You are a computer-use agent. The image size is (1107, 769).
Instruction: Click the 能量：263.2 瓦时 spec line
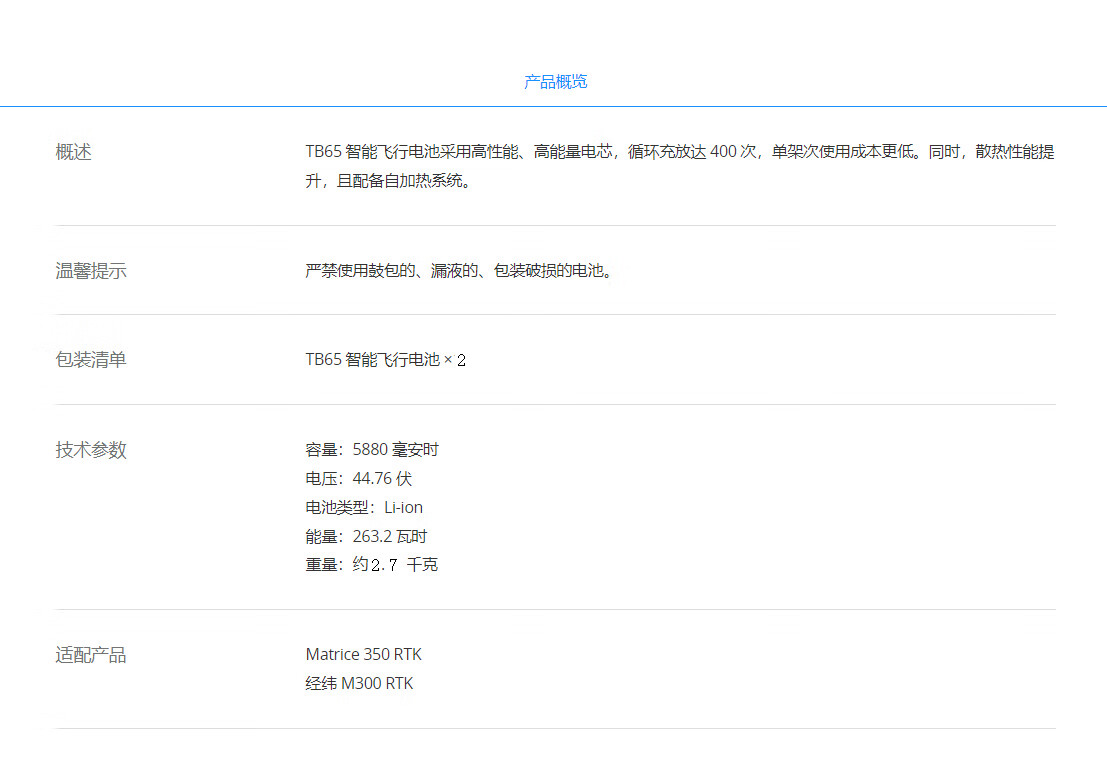366,537
